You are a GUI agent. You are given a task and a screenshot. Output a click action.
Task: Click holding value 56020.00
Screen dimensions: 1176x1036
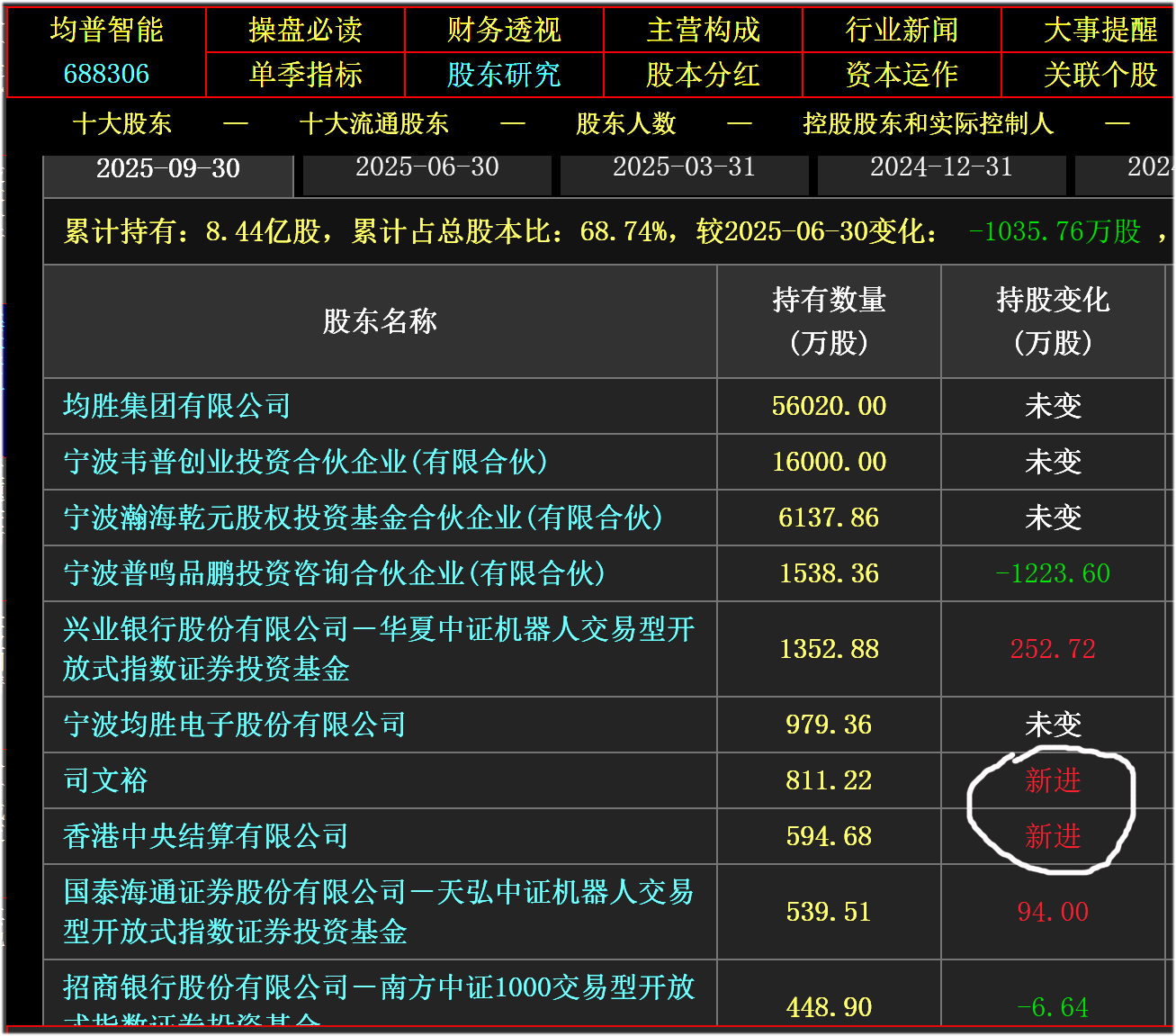coord(829,406)
